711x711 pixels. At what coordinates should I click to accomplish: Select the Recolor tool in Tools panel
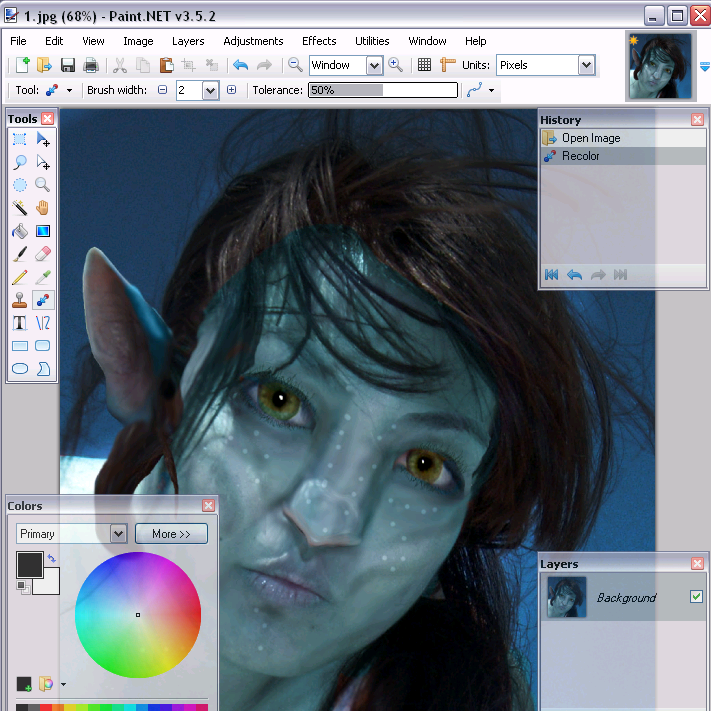tap(43, 300)
